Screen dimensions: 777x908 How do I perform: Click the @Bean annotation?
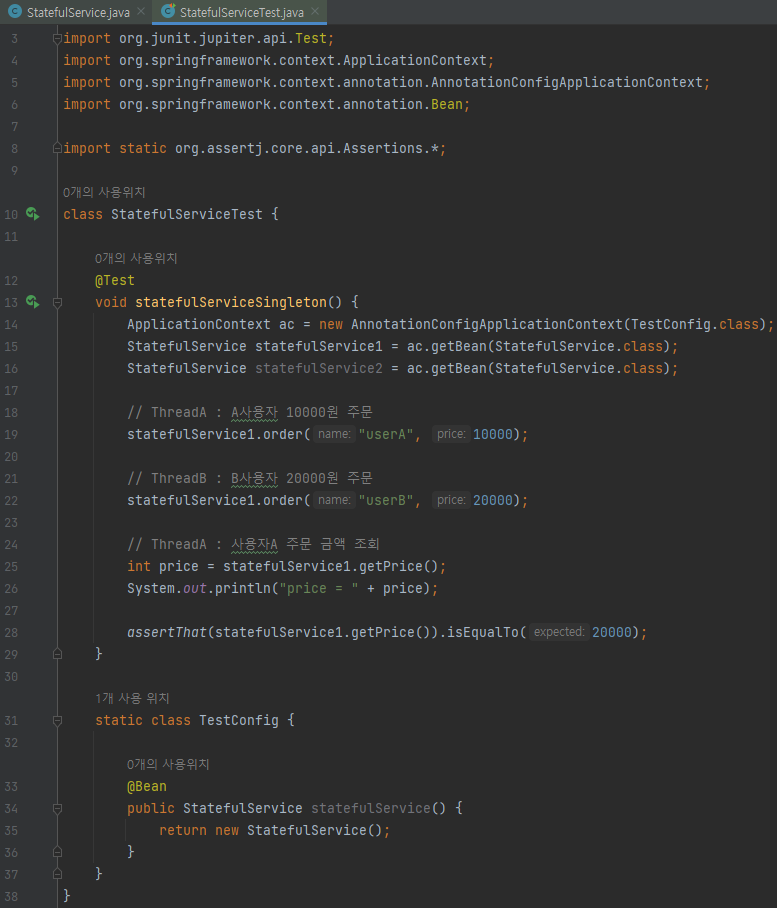[146, 786]
